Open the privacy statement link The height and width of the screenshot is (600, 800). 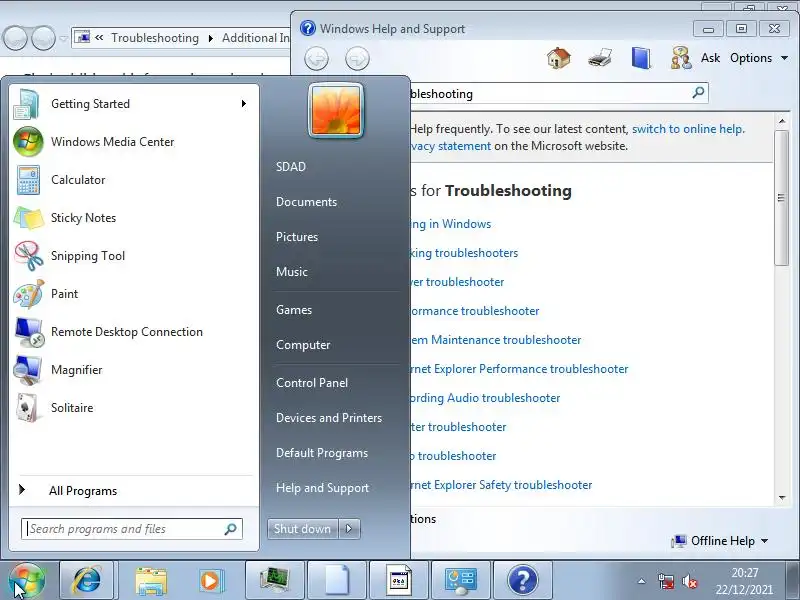(451, 146)
